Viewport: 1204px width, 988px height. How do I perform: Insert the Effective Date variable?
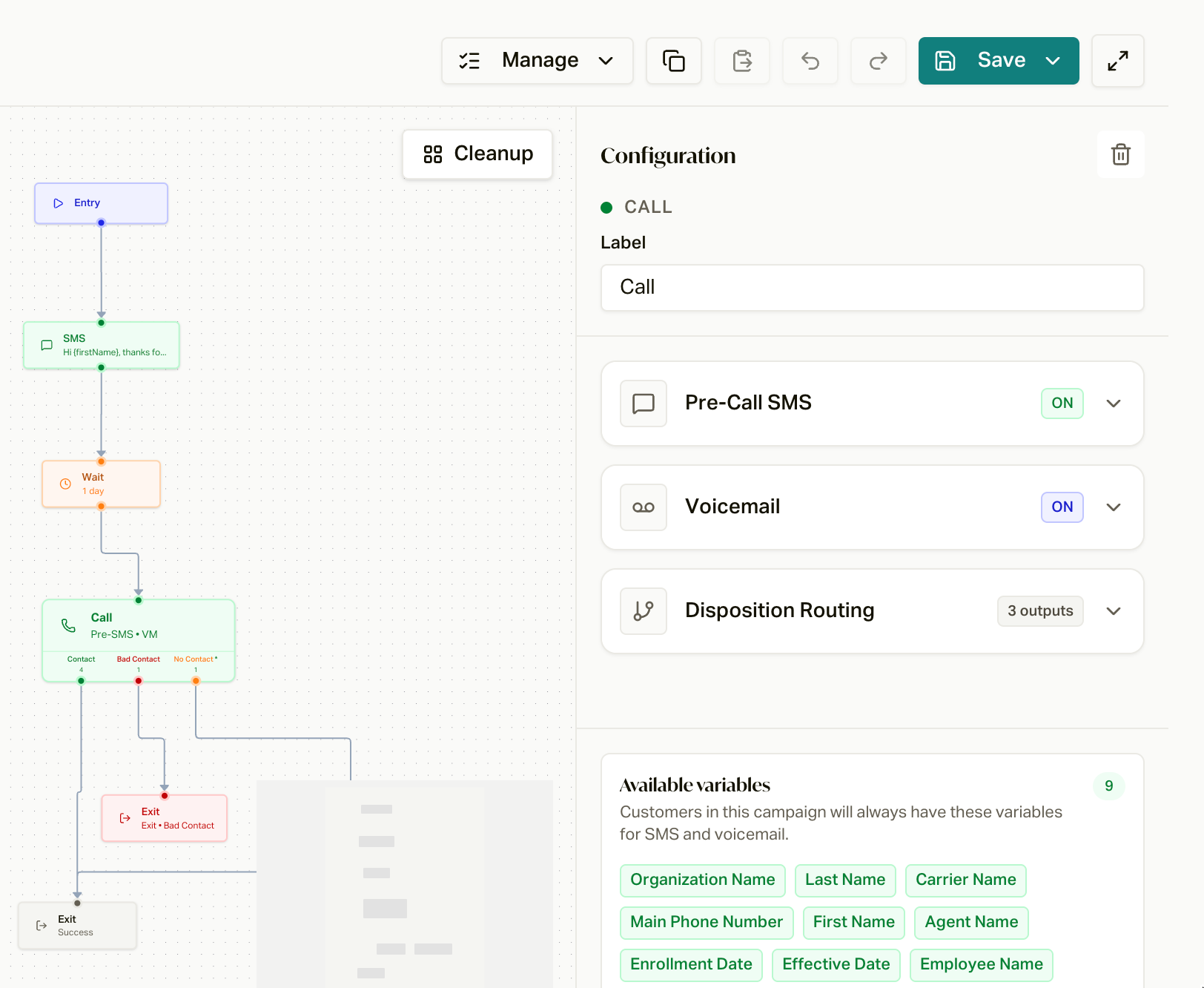[836, 965]
